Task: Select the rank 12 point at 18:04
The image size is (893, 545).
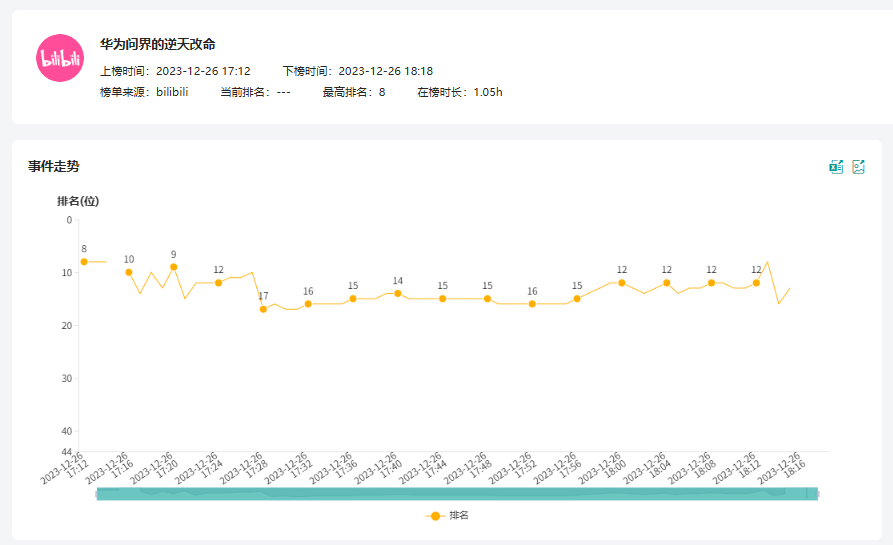Action: pos(666,283)
